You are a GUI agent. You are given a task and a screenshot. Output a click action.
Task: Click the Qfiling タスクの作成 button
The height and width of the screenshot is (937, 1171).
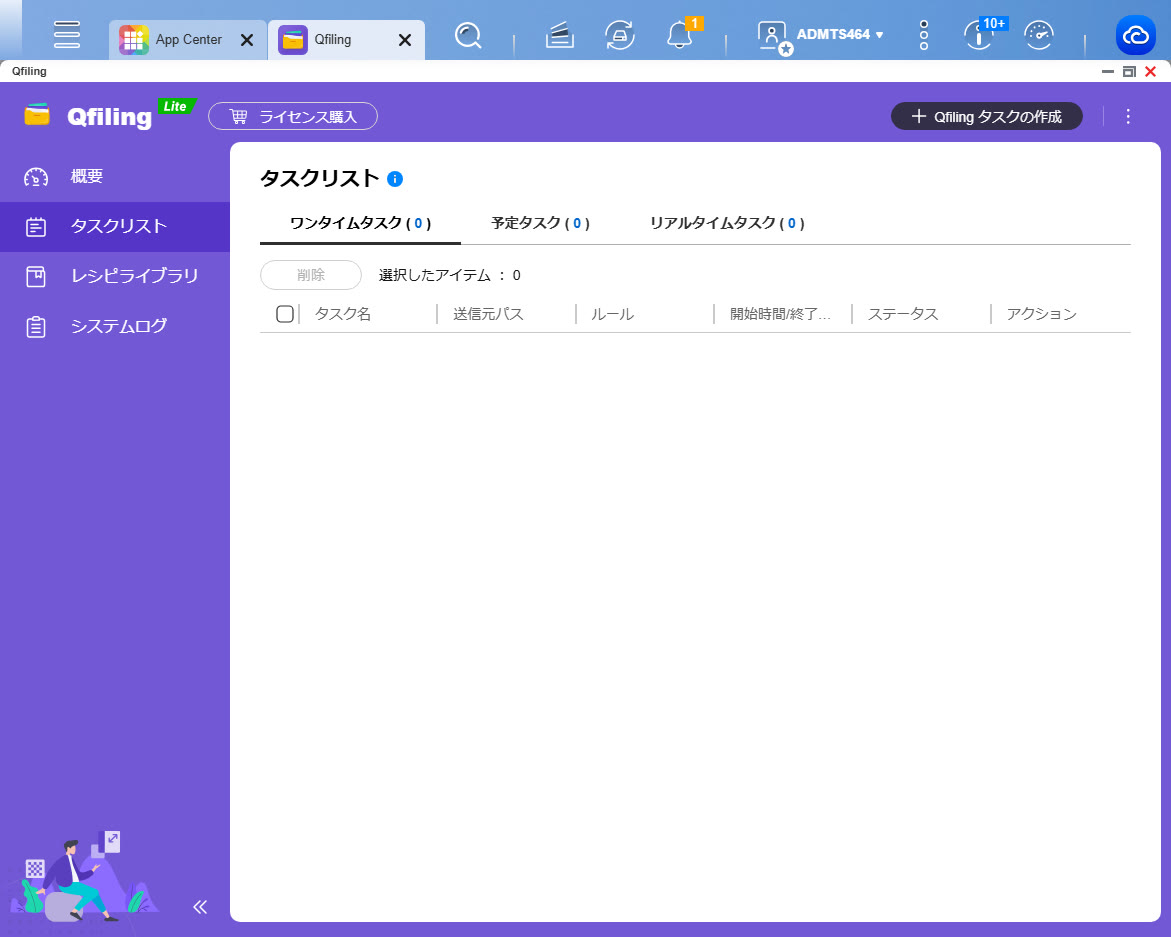coord(986,116)
